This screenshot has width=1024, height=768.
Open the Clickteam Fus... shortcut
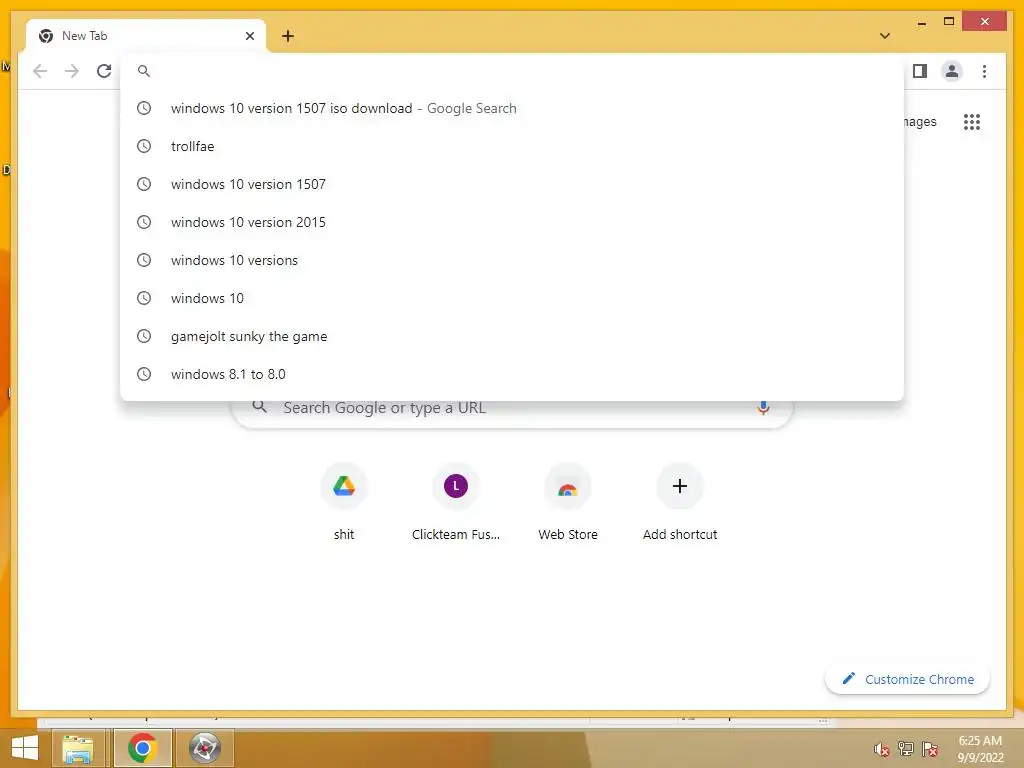(x=456, y=502)
